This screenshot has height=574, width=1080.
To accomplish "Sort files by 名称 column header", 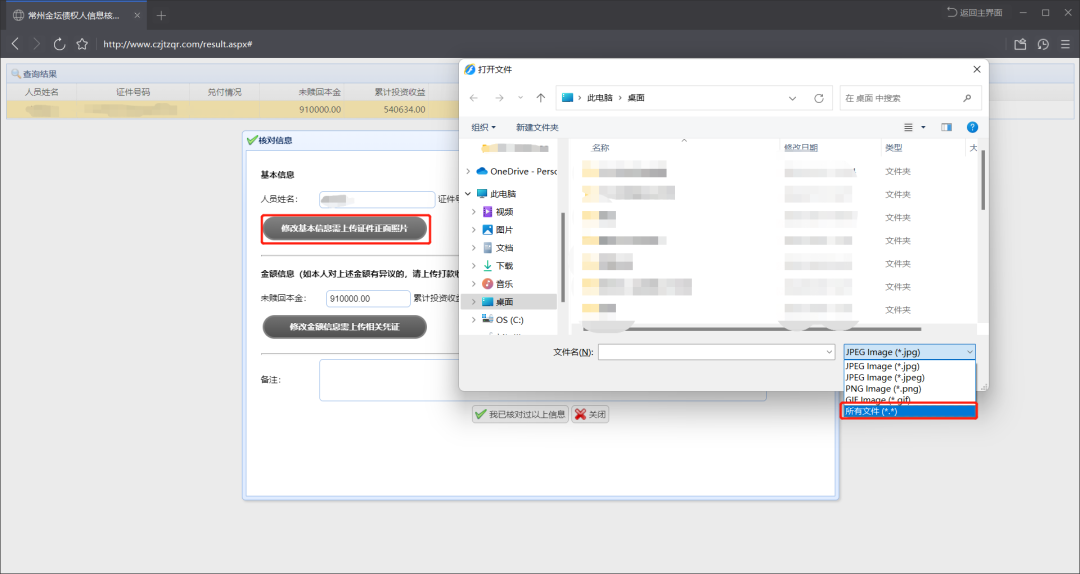I will tap(601, 147).
